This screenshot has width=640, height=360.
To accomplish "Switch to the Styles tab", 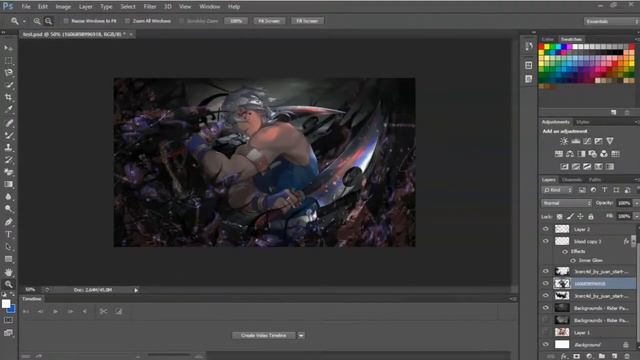I will click(582, 122).
